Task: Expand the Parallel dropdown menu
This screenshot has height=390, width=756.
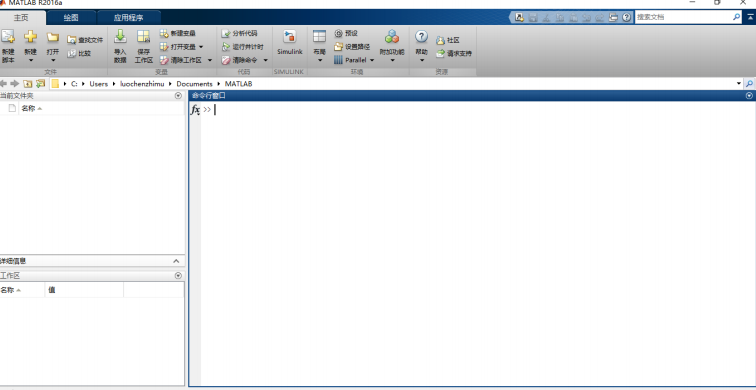Action: click(x=372, y=60)
